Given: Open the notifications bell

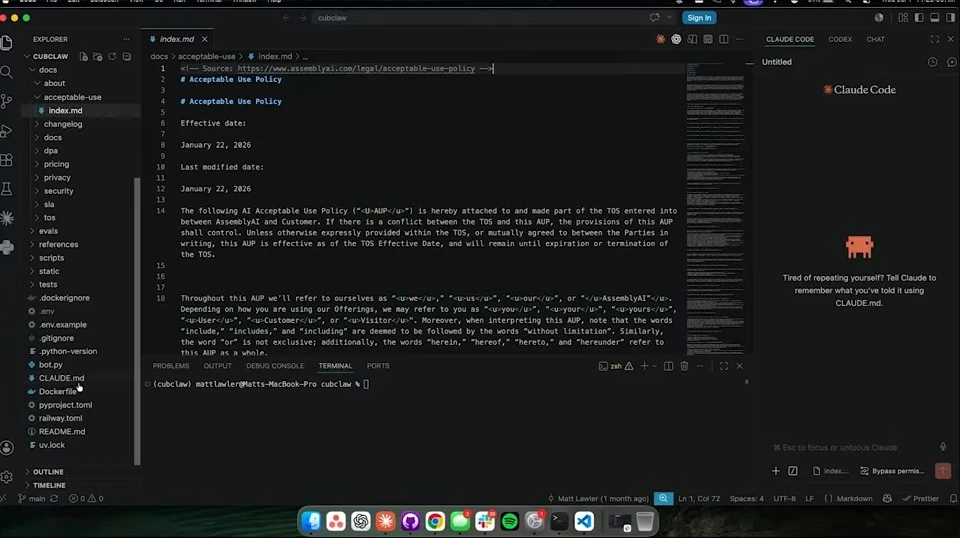Looking at the screenshot, I should click(953, 498).
